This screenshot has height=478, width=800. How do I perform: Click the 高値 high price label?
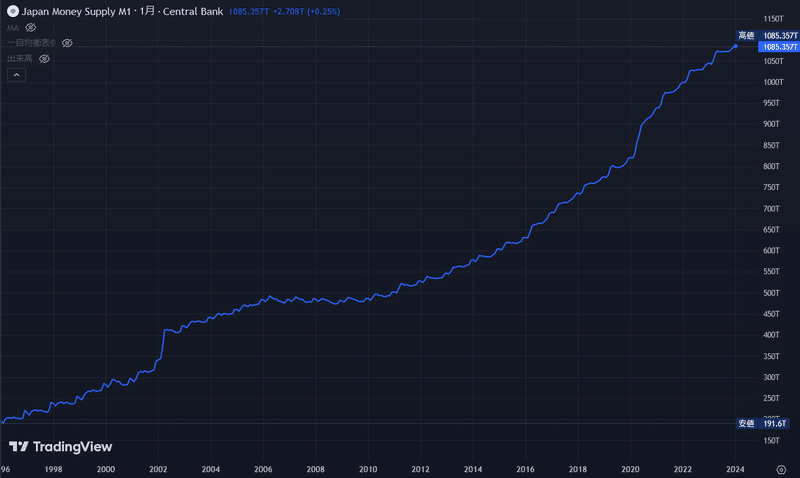(x=746, y=35)
